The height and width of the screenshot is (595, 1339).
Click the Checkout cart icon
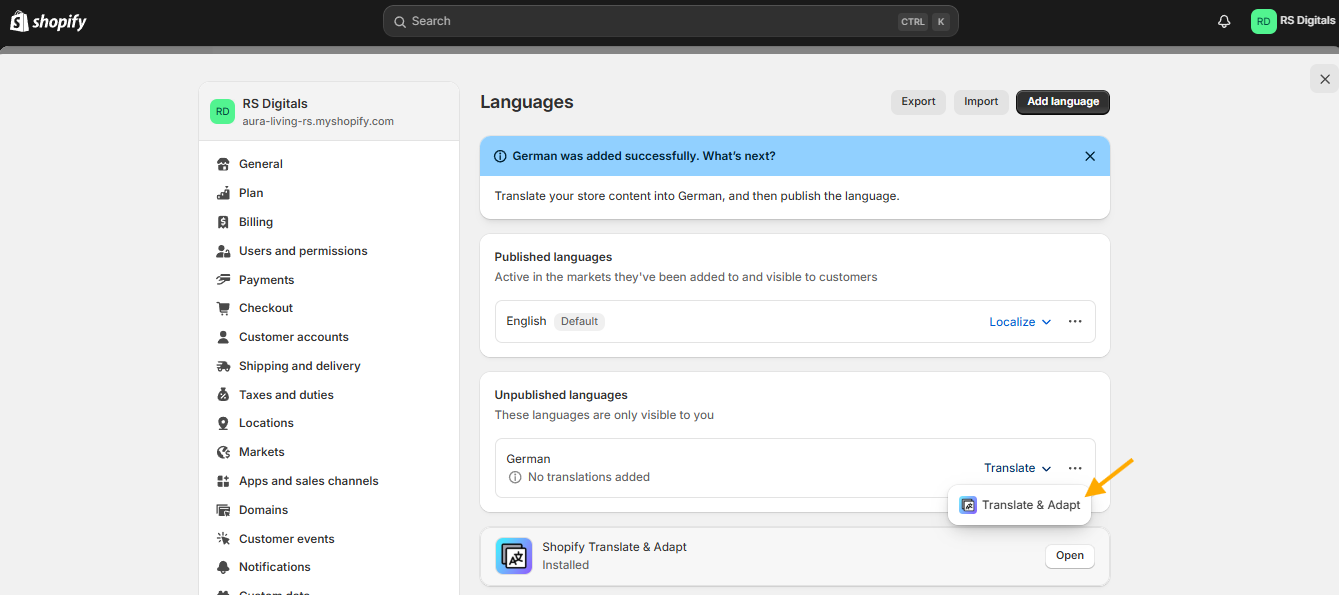(x=223, y=308)
